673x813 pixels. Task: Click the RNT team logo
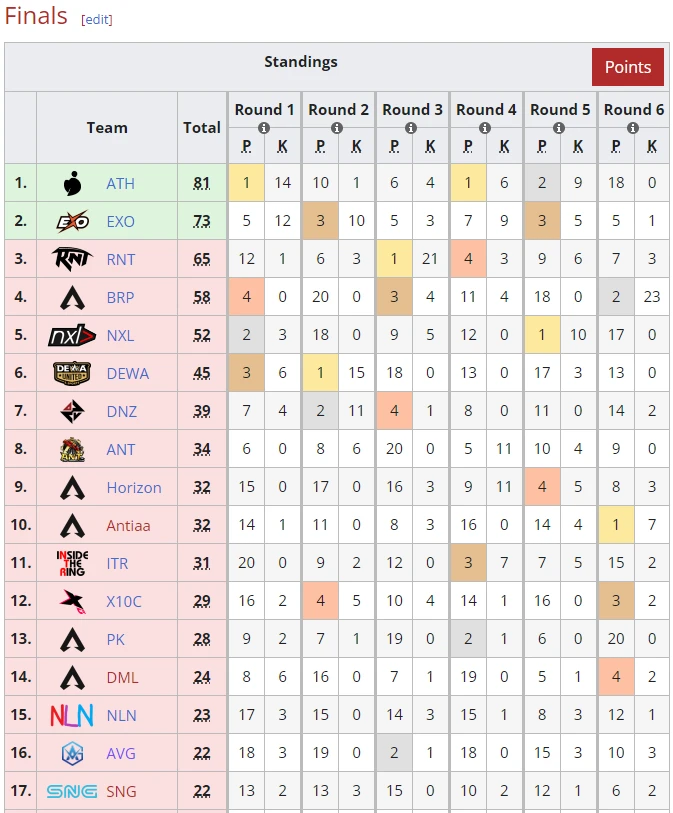[72, 260]
